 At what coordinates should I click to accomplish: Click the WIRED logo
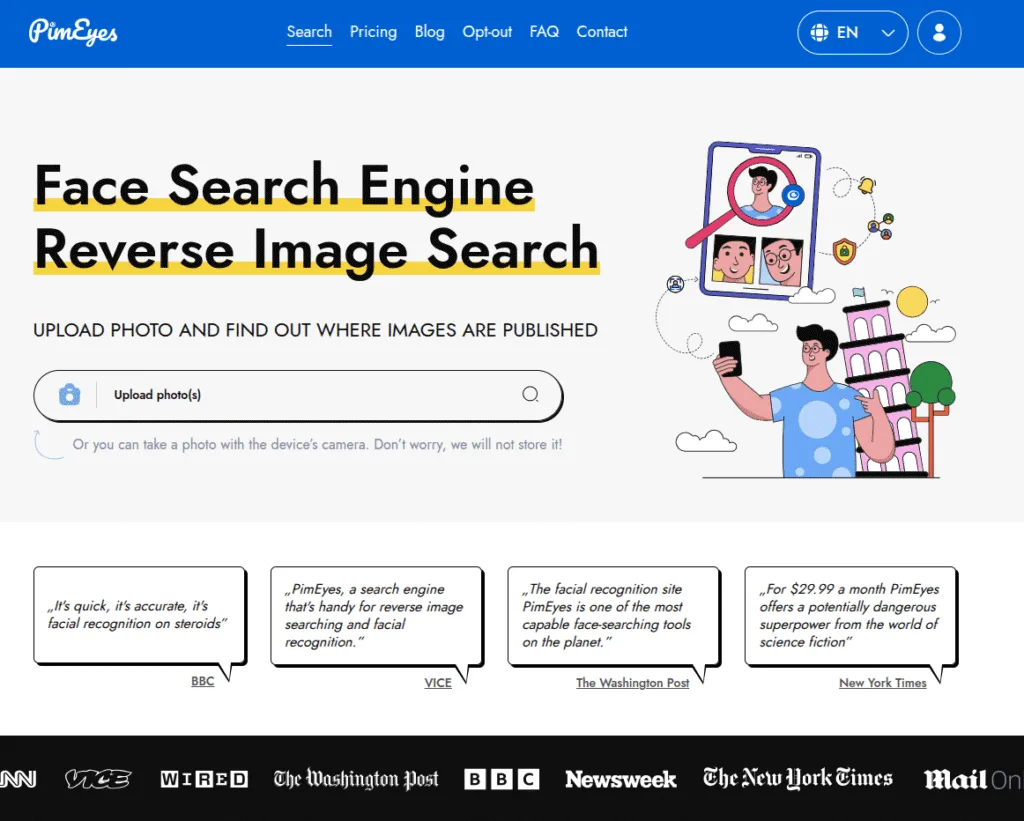pyautogui.click(x=204, y=779)
